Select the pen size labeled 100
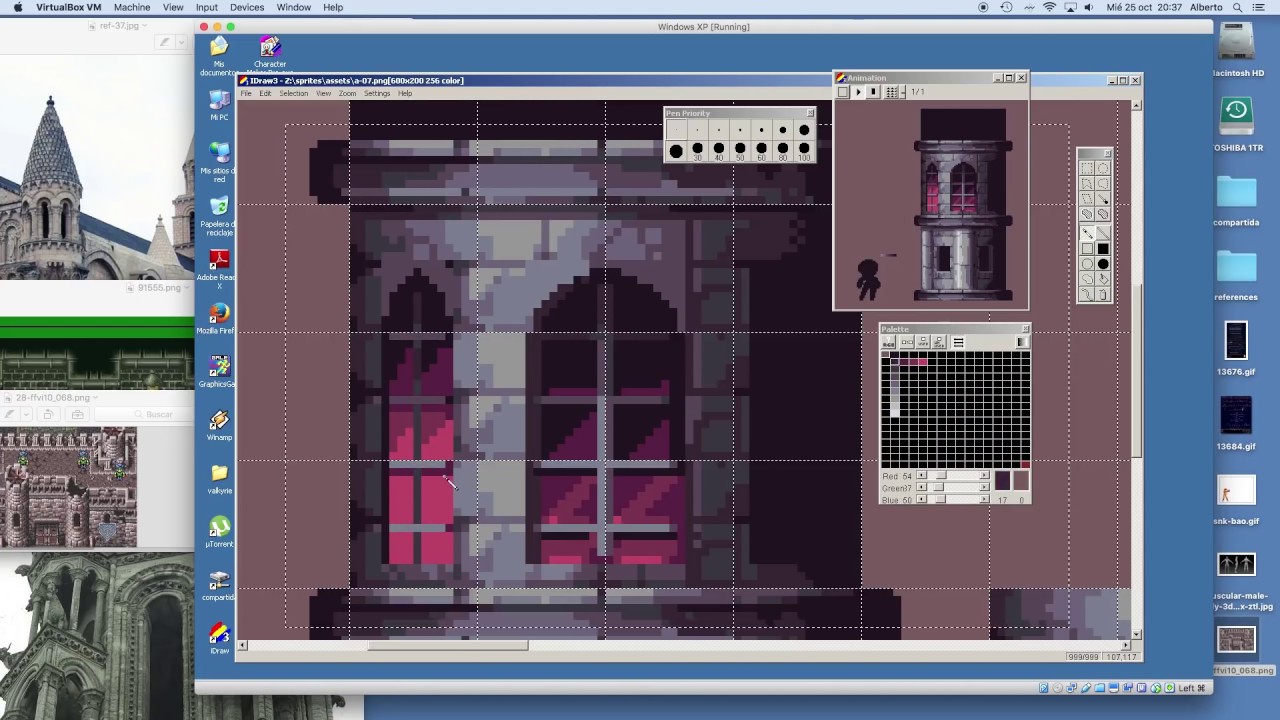1280x720 pixels. tap(804, 151)
